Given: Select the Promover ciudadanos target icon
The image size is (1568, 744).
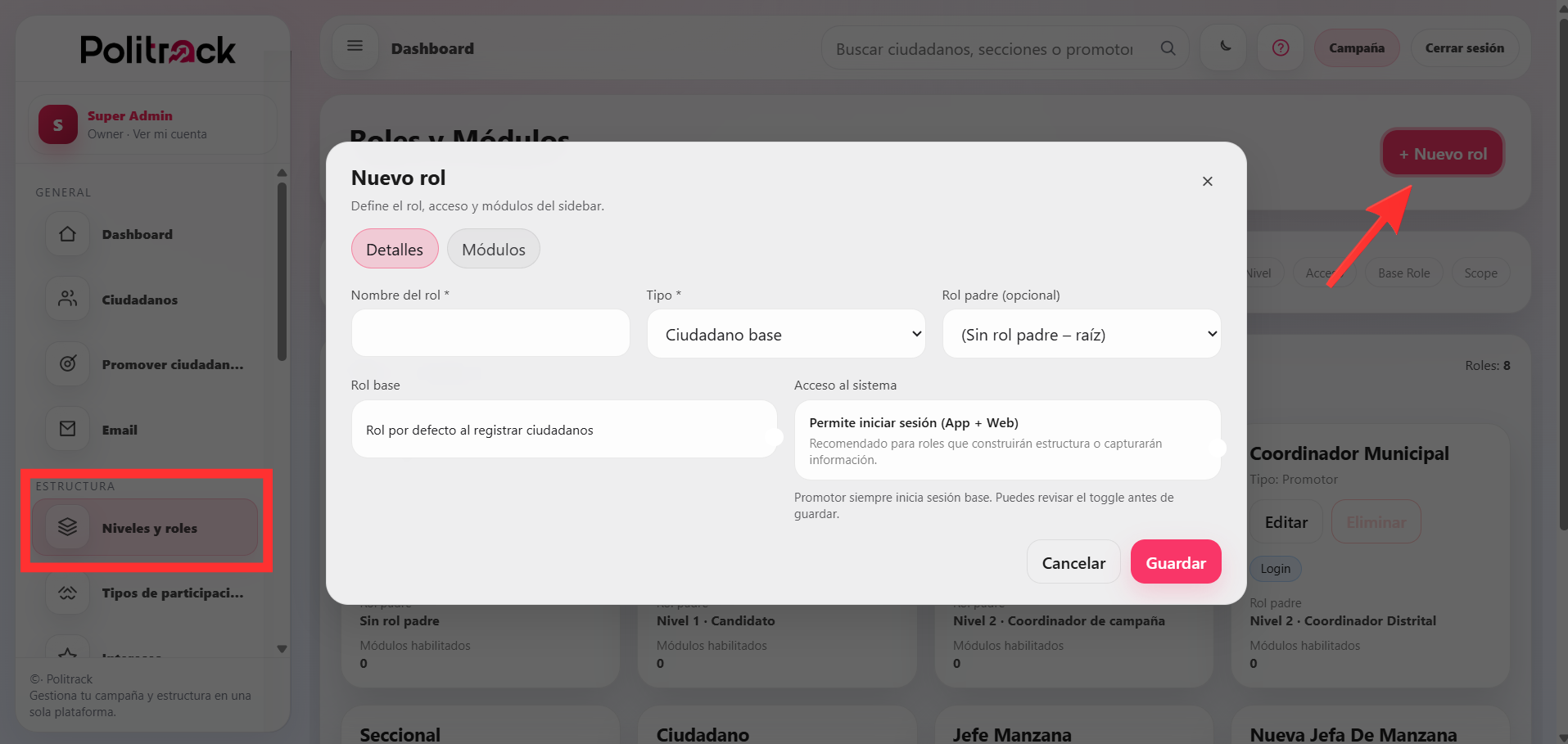Looking at the screenshot, I should (67, 363).
